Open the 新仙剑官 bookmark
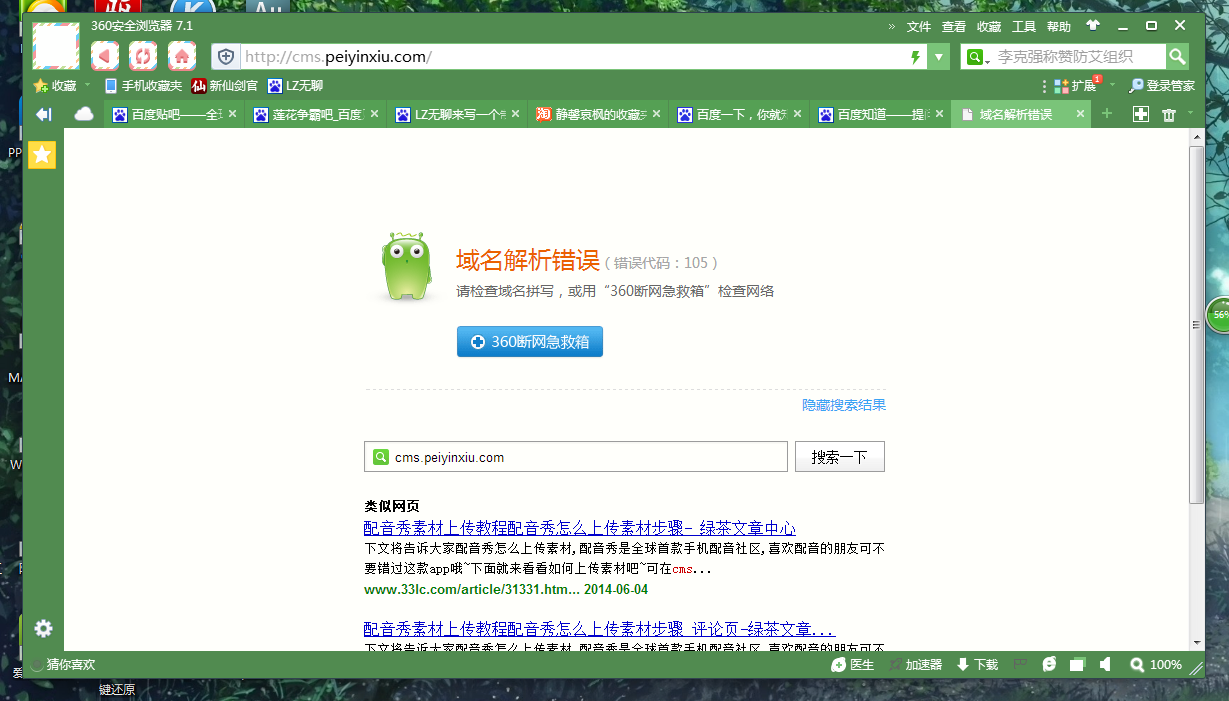The width and height of the screenshot is (1229, 701). pos(224,86)
